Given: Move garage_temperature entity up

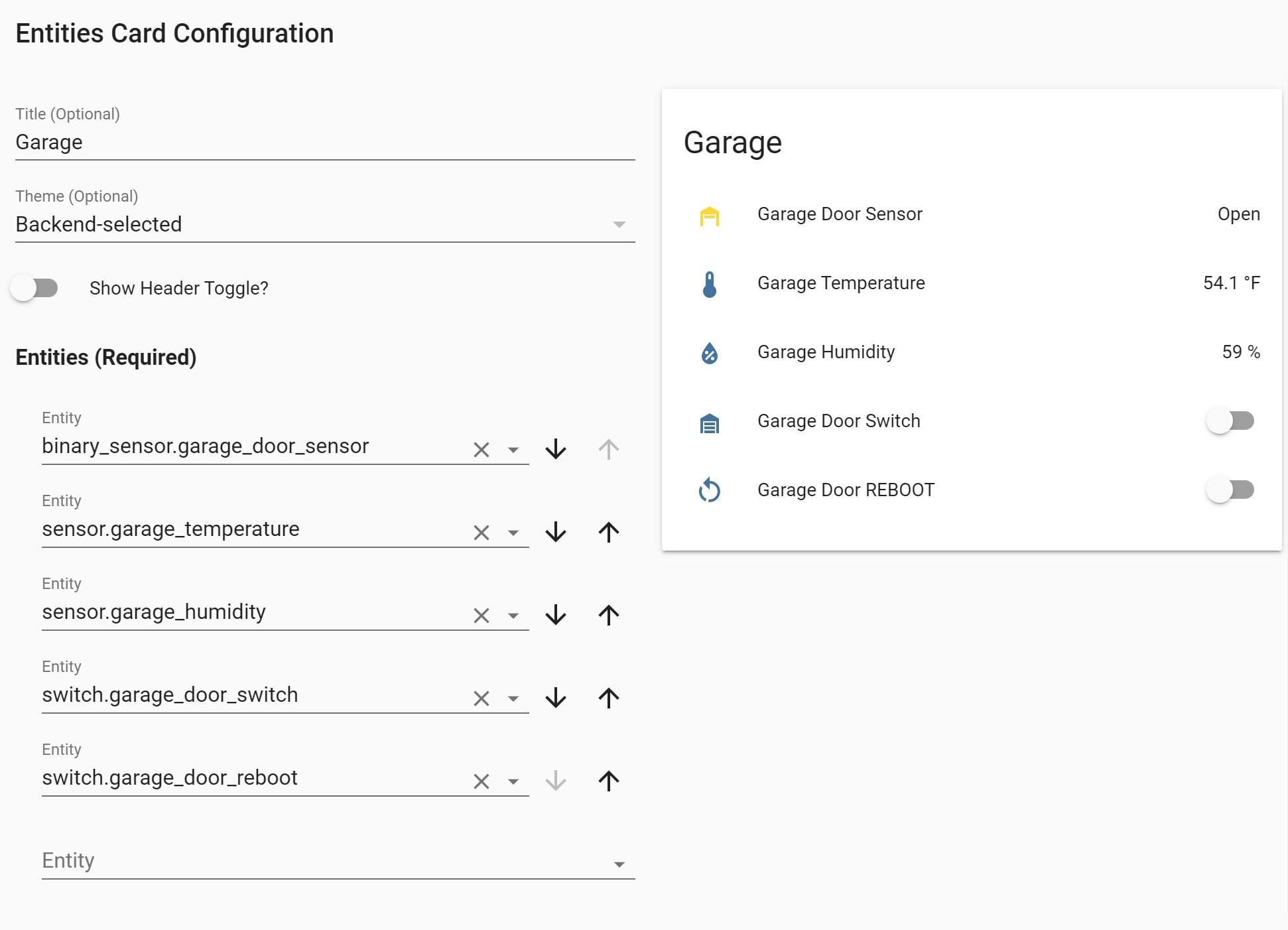Looking at the screenshot, I should coord(608,532).
